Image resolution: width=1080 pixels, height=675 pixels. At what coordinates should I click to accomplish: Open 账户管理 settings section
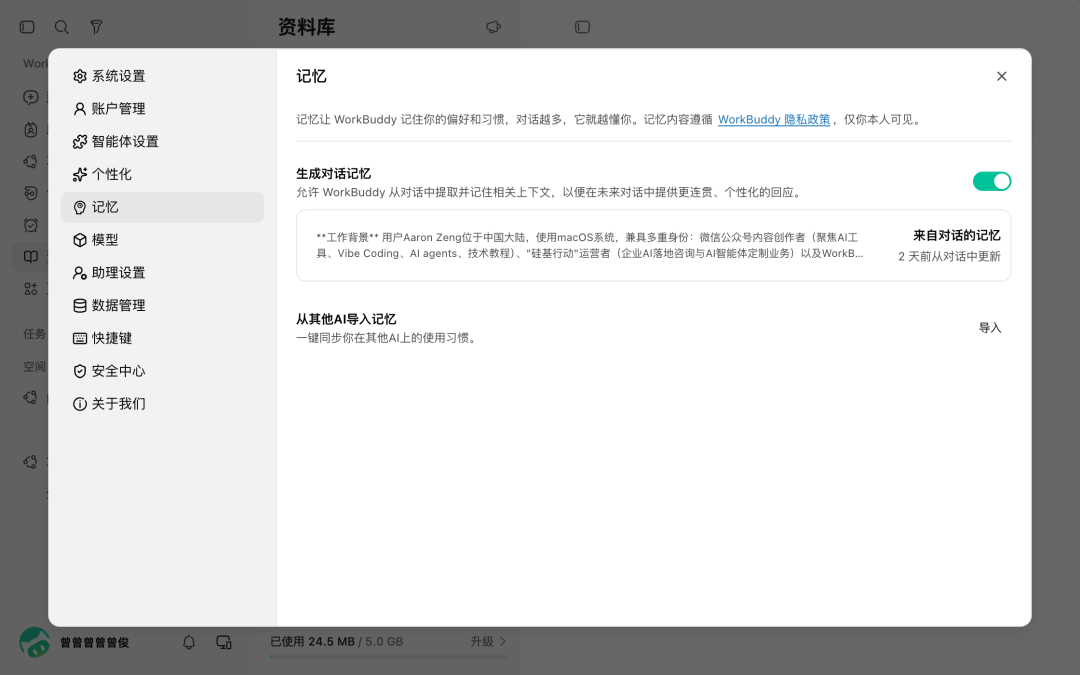[163, 109]
